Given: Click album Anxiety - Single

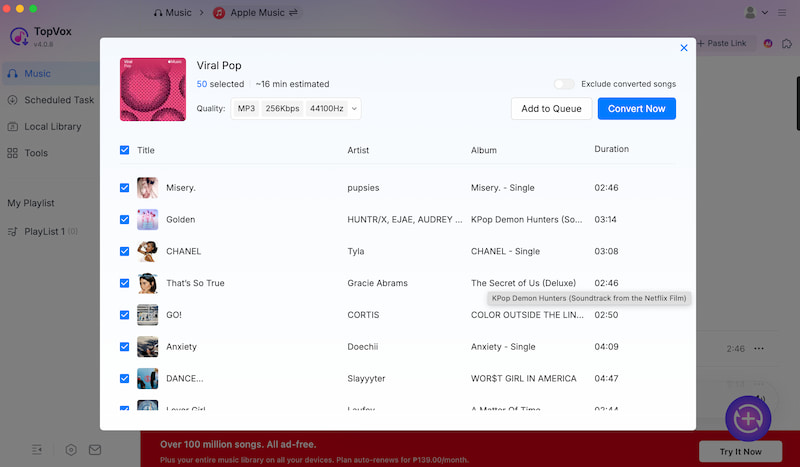Looking at the screenshot, I should pos(503,347).
